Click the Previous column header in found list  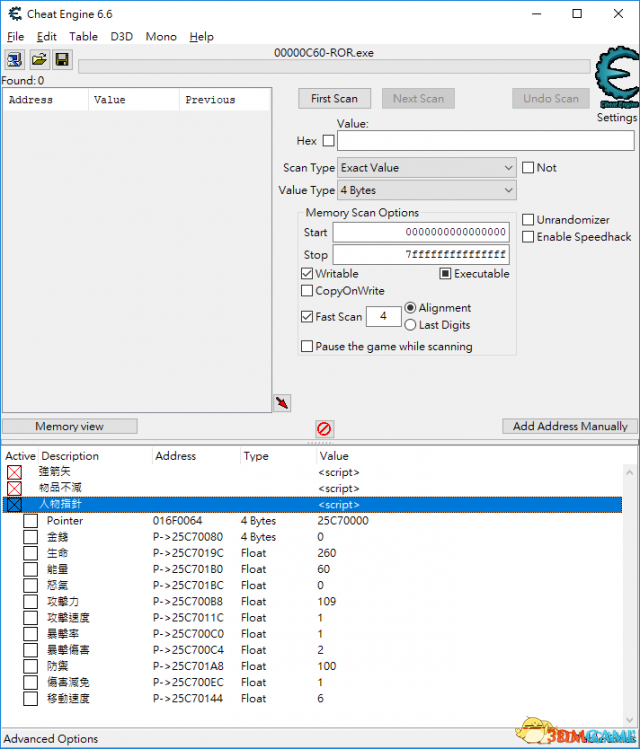click(x=225, y=100)
